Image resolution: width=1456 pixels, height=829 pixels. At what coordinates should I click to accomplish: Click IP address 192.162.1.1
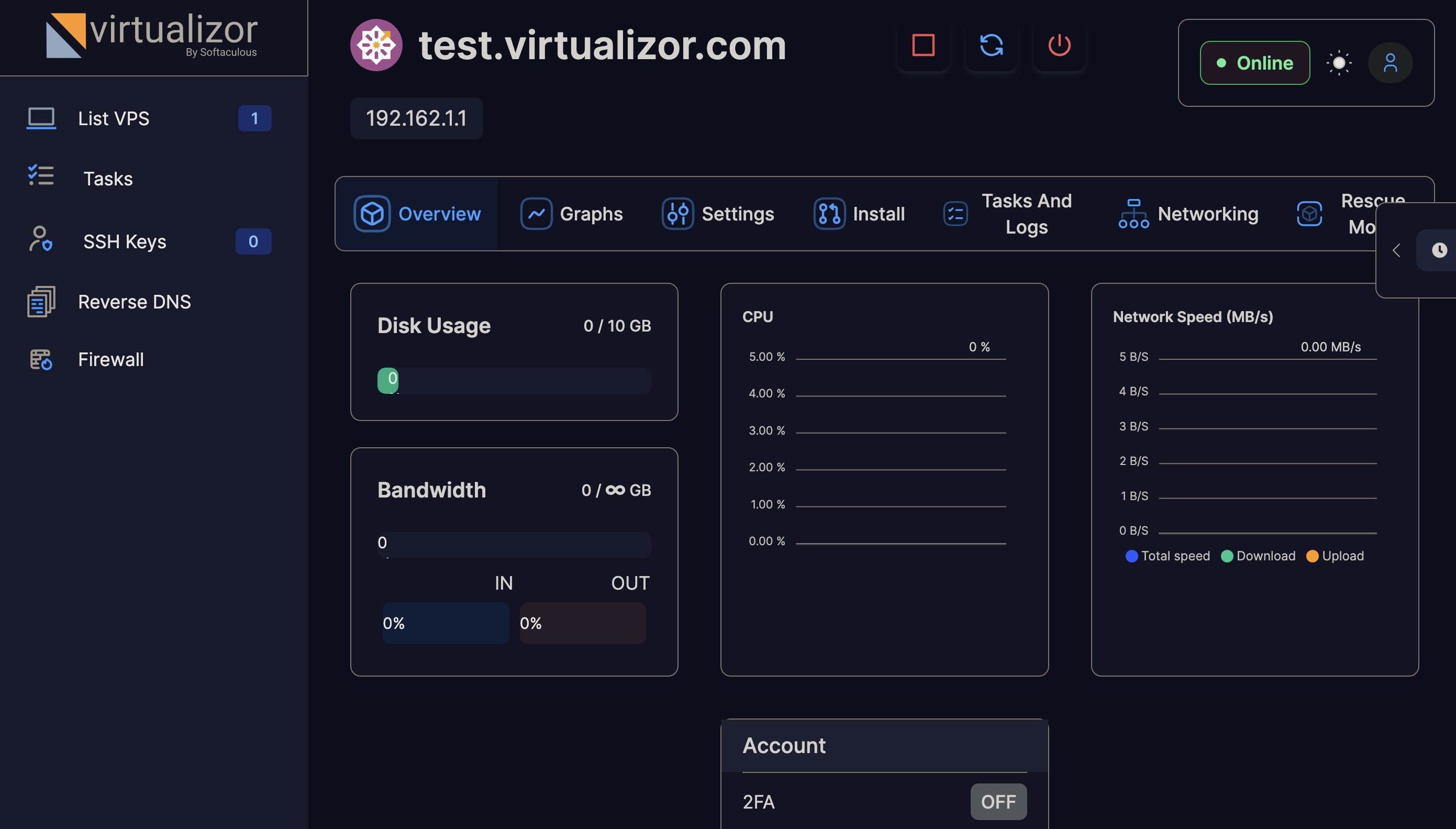(x=416, y=118)
